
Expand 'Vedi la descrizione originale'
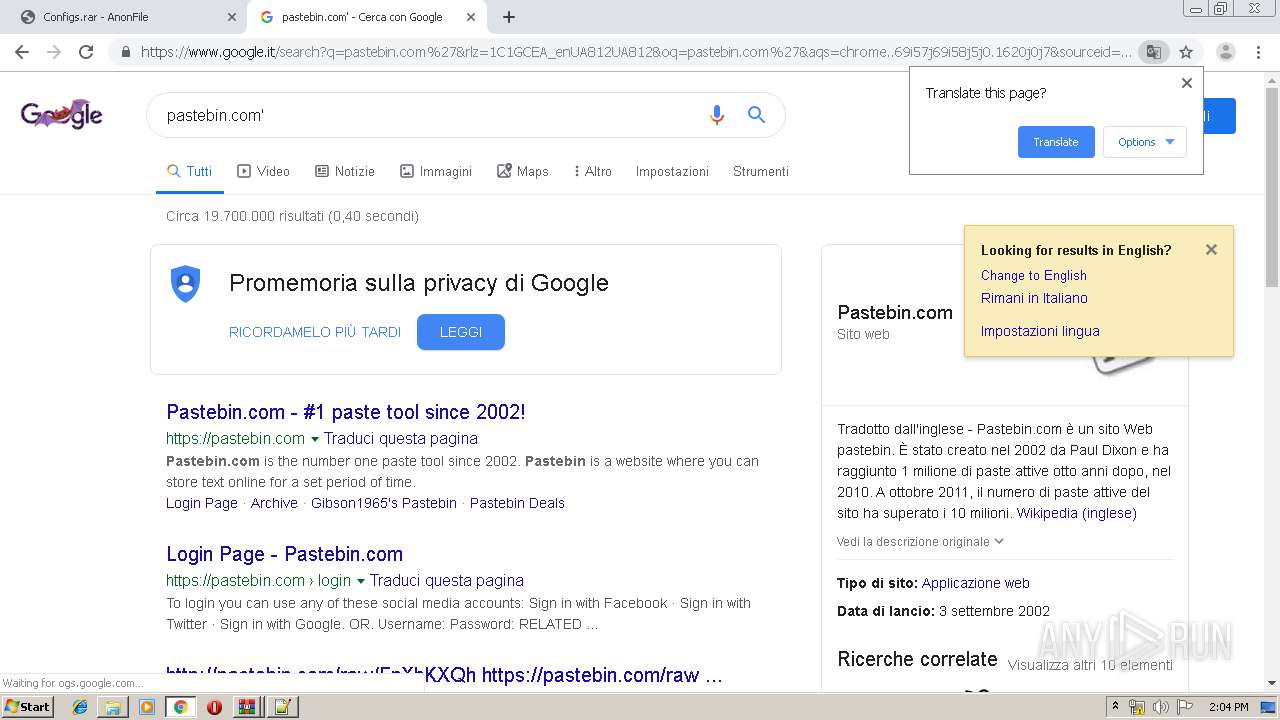(x=920, y=541)
